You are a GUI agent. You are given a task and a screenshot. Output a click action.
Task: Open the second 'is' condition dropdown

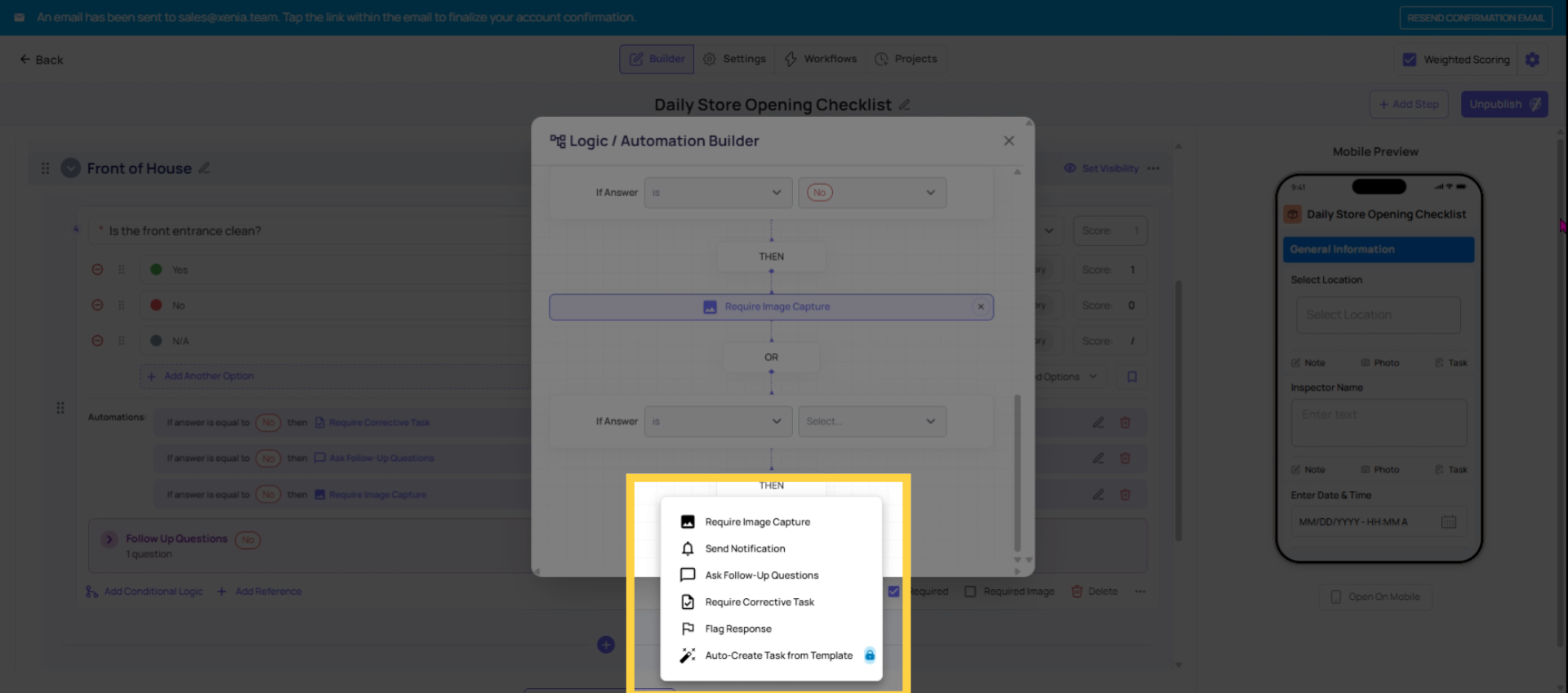click(x=718, y=422)
